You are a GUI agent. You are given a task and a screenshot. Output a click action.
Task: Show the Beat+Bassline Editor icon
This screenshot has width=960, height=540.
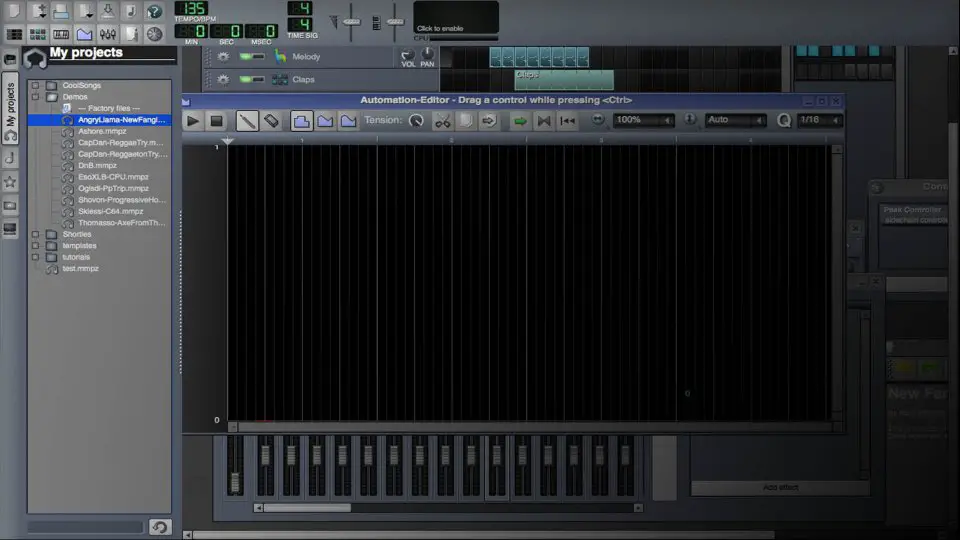point(37,34)
